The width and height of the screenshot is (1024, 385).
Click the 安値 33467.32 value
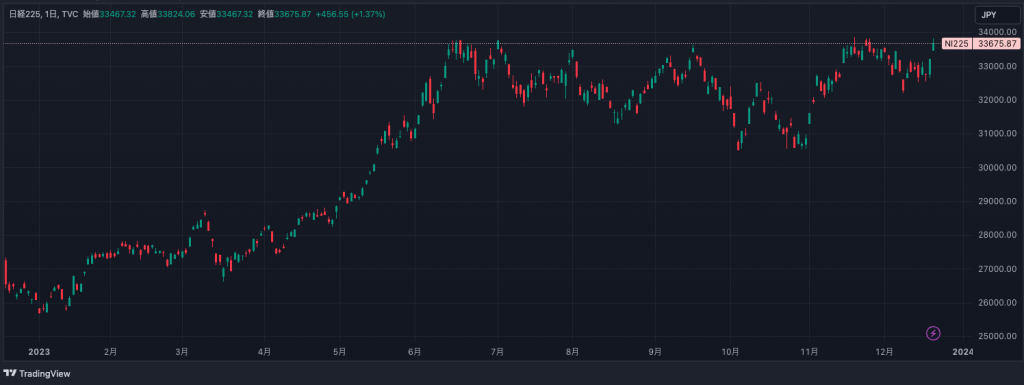tap(235, 14)
